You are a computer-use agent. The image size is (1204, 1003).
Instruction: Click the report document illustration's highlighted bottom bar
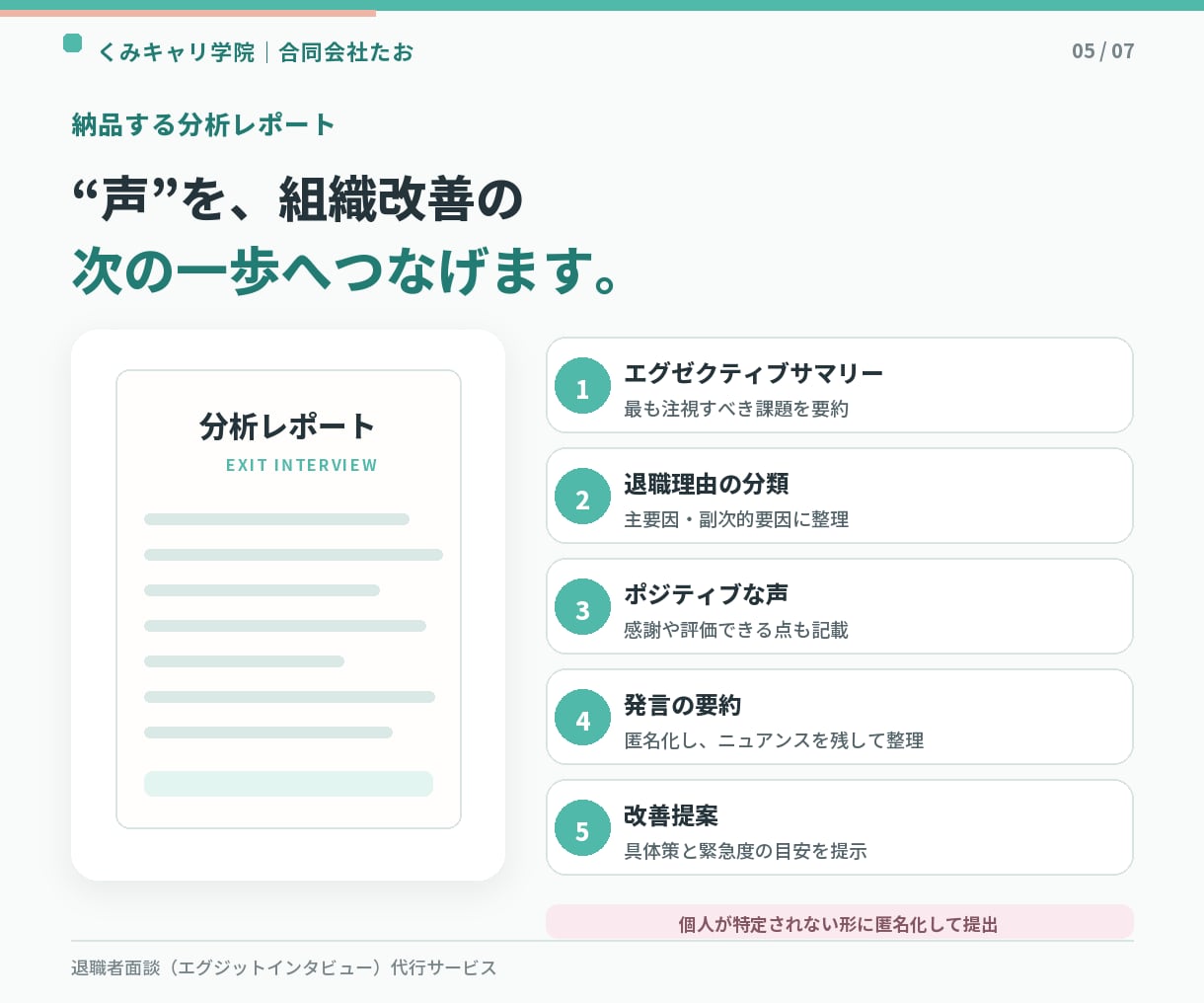pyautogui.click(x=288, y=784)
